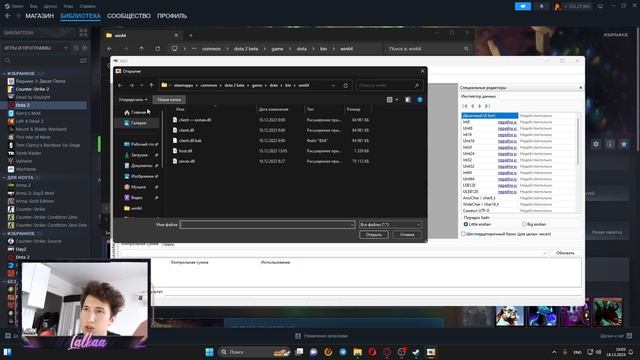Jump to last byte in Data inspector
Image resolution: width=640 pixels, height=360 pixels.
(x=487, y=106)
